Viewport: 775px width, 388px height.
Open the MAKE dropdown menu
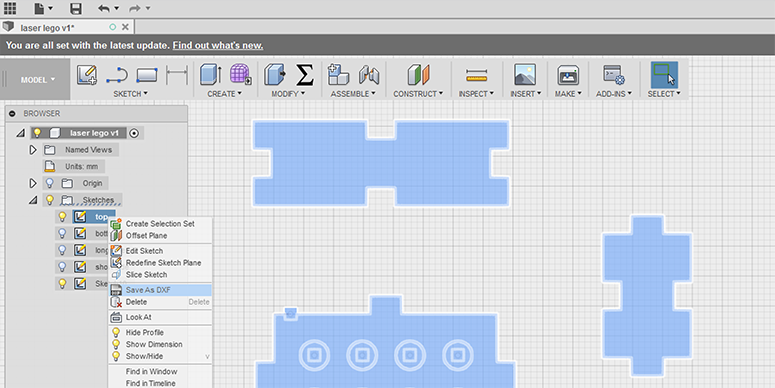568,94
